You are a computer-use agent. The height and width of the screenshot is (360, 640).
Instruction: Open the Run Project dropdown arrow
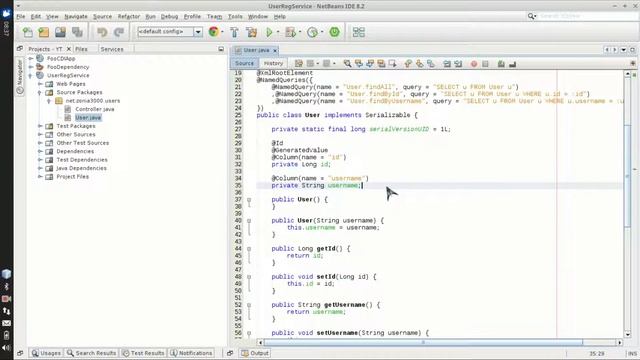pyautogui.click(x=278, y=32)
